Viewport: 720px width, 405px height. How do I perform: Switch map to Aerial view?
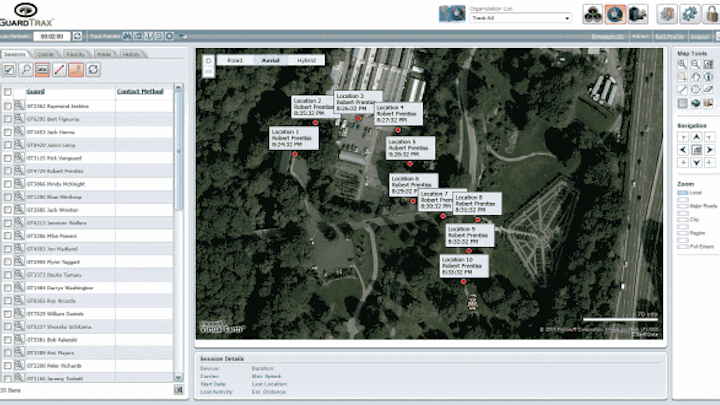click(270, 60)
